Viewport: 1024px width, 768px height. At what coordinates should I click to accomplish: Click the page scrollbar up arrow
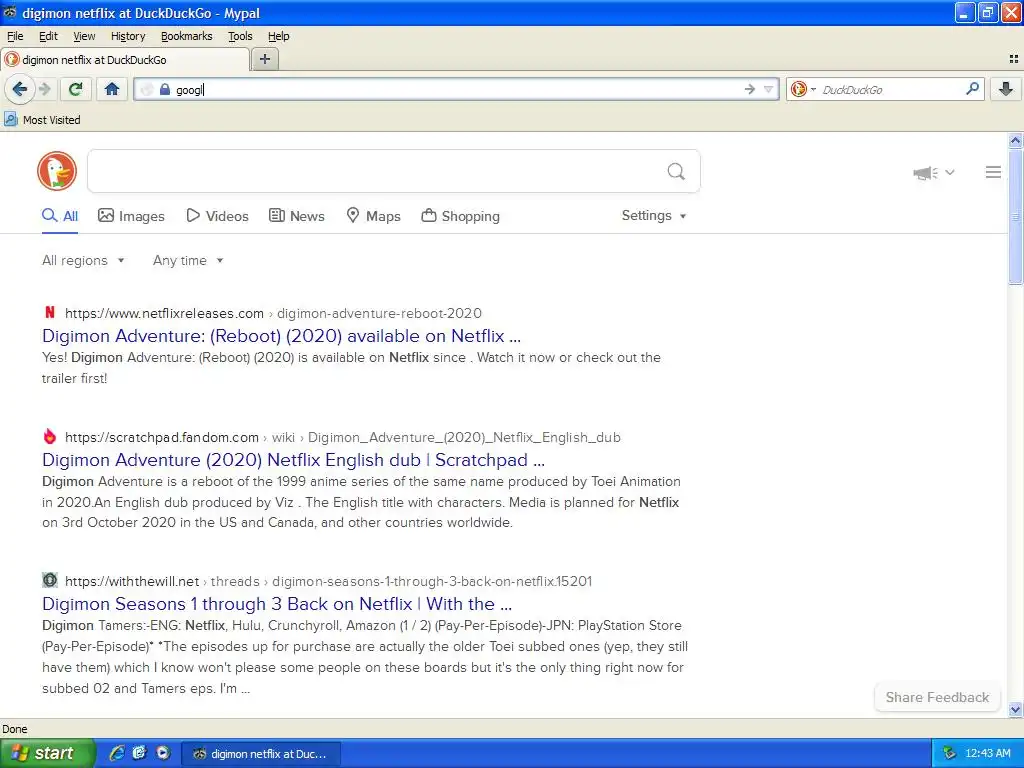1015,140
